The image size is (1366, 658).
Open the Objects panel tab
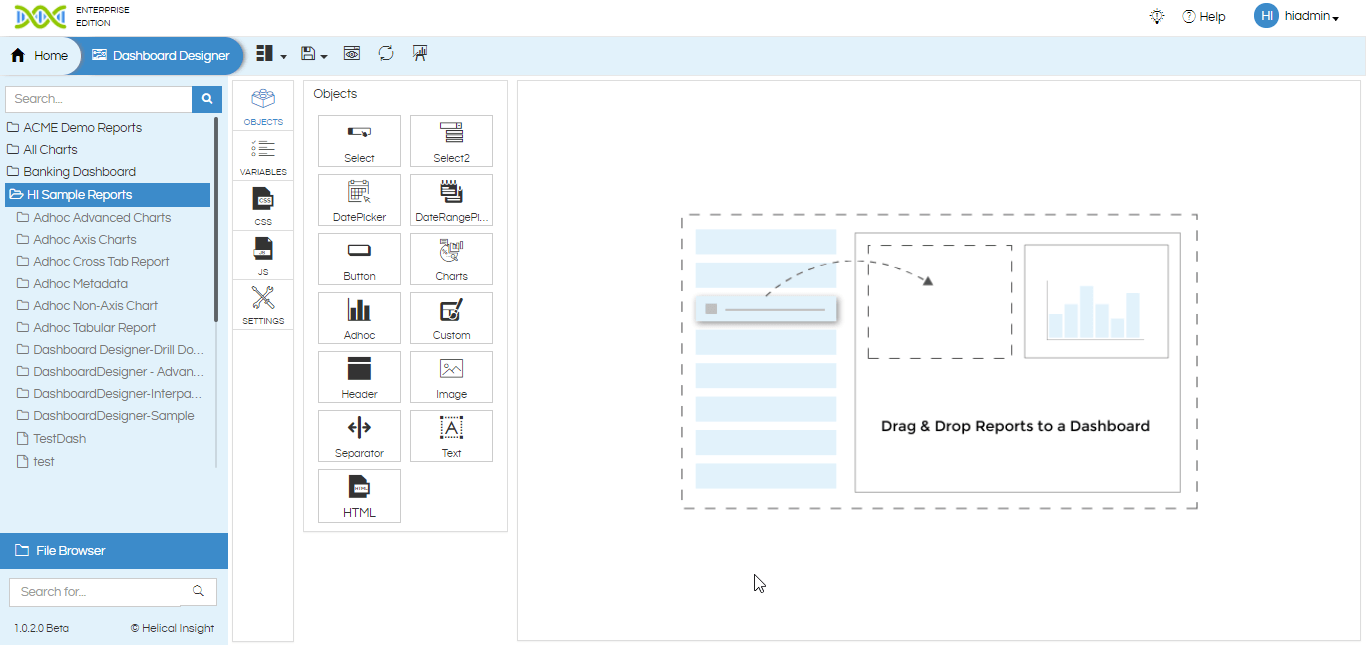pyautogui.click(x=263, y=106)
